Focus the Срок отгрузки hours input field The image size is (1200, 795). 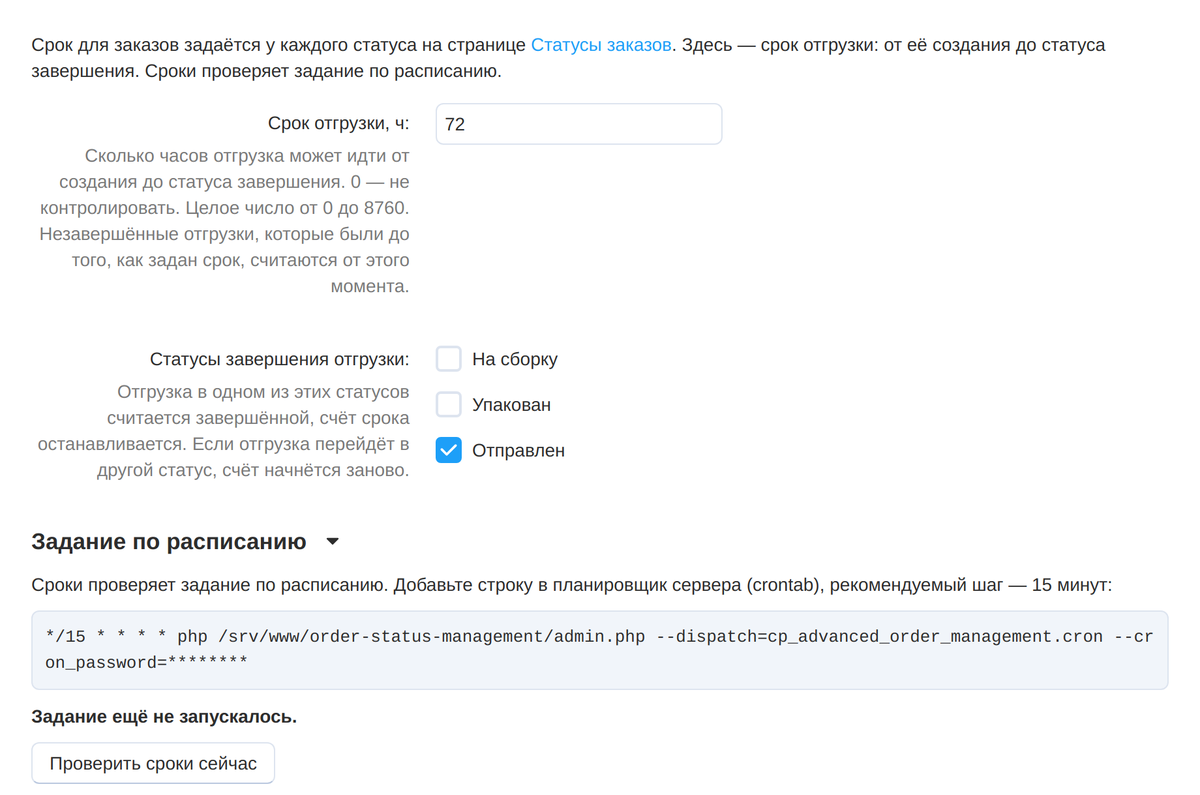(x=579, y=124)
